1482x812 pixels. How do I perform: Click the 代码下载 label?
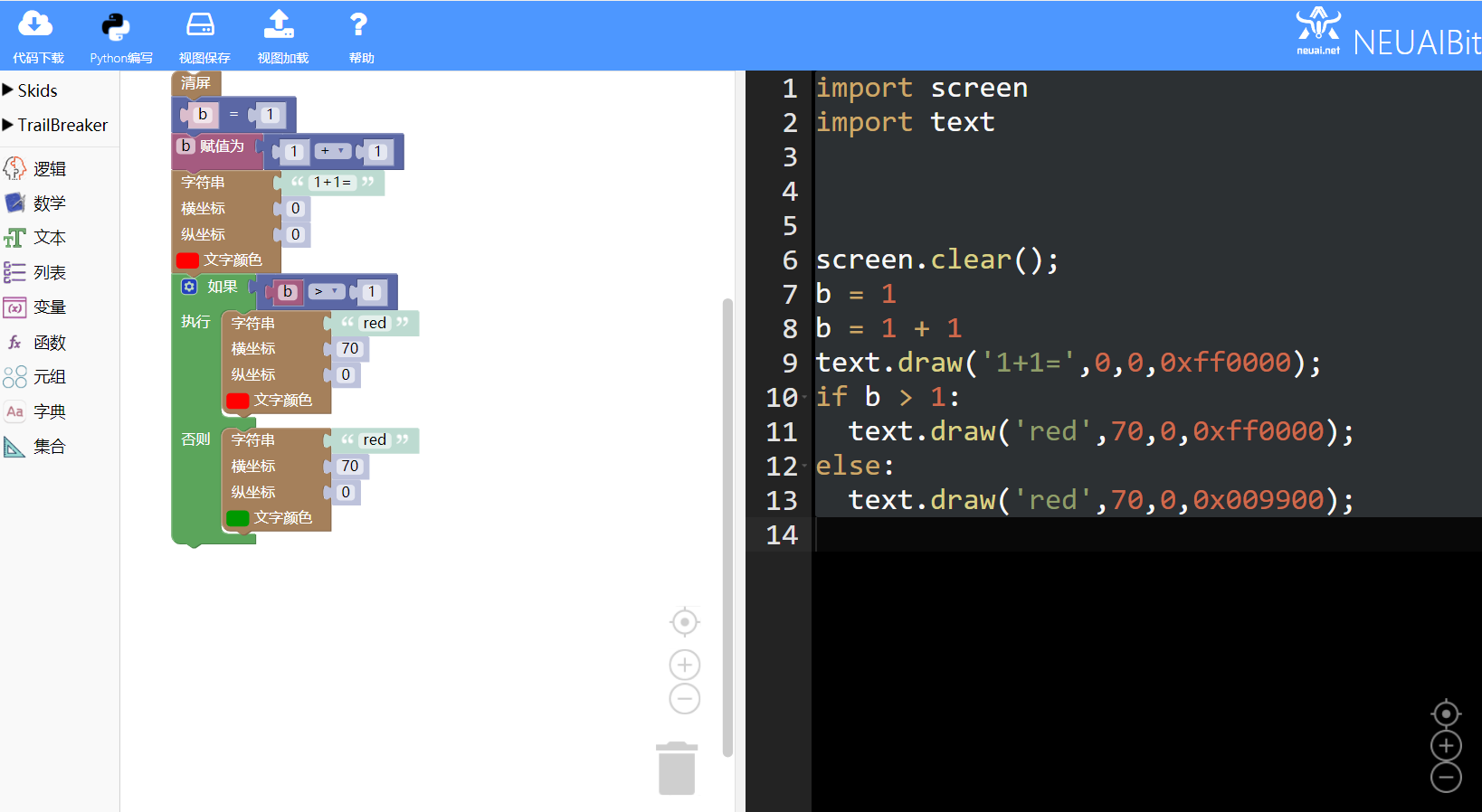pyautogui.click(x=38, y=58)
